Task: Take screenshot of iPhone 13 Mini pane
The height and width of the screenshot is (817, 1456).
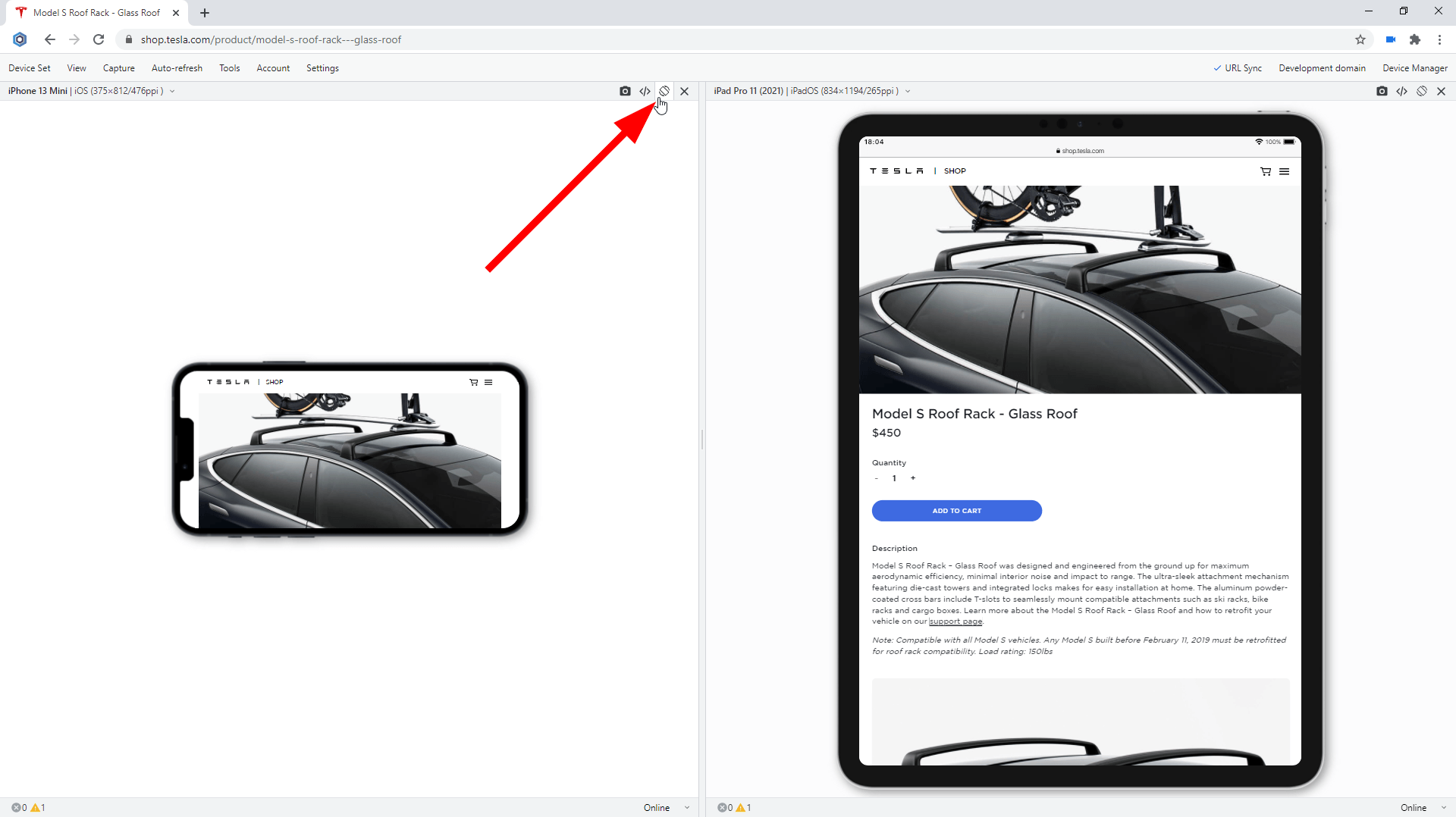Action: click(625, 91)
